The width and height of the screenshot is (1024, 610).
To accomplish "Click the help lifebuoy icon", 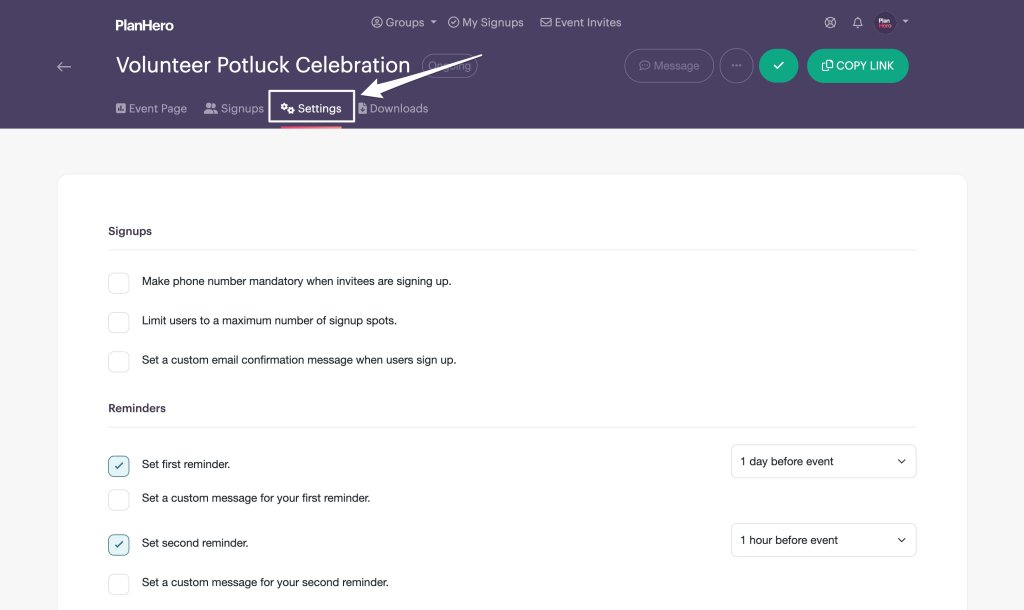I will [830, 22].
